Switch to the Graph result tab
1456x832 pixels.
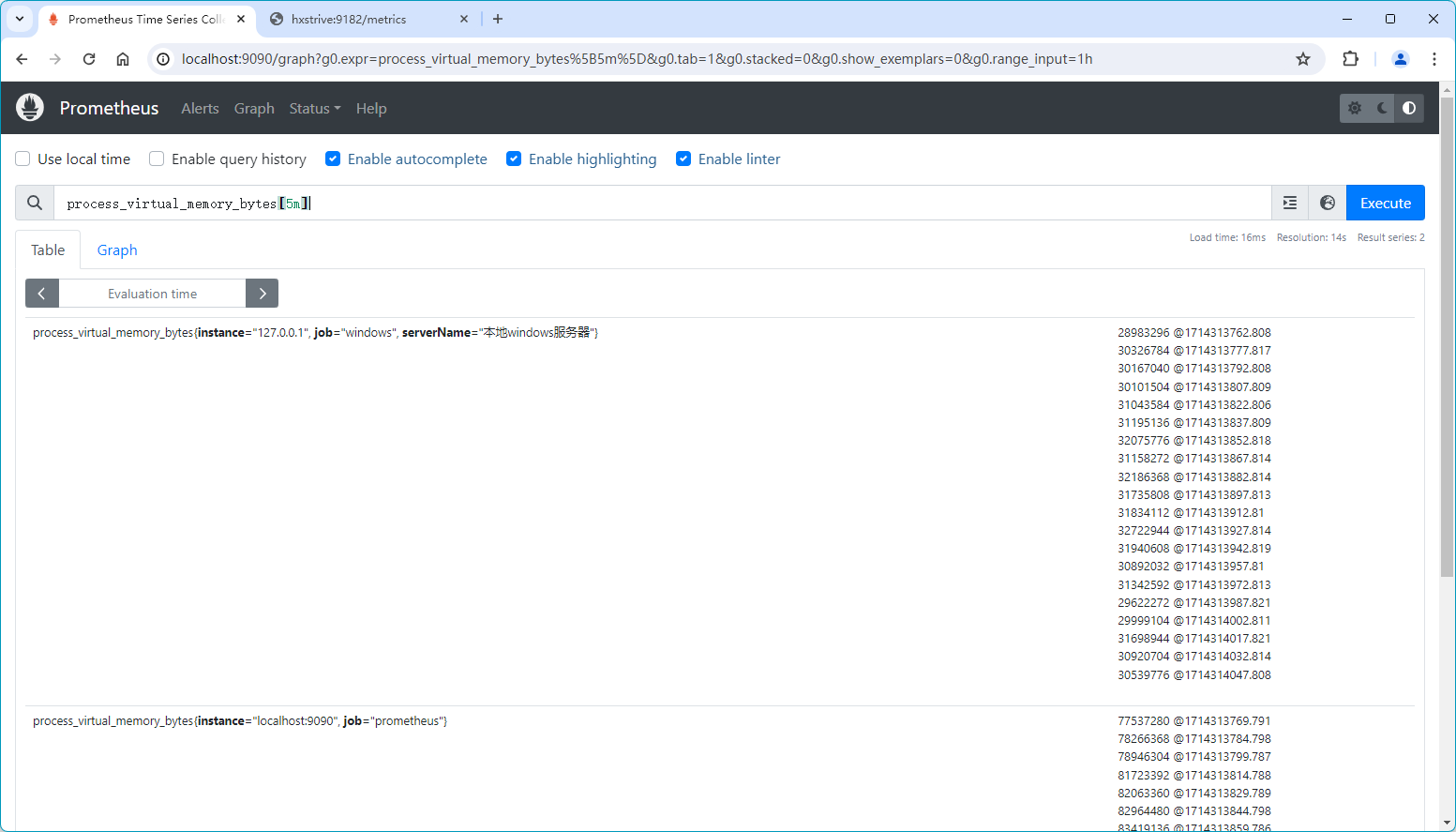117,250
